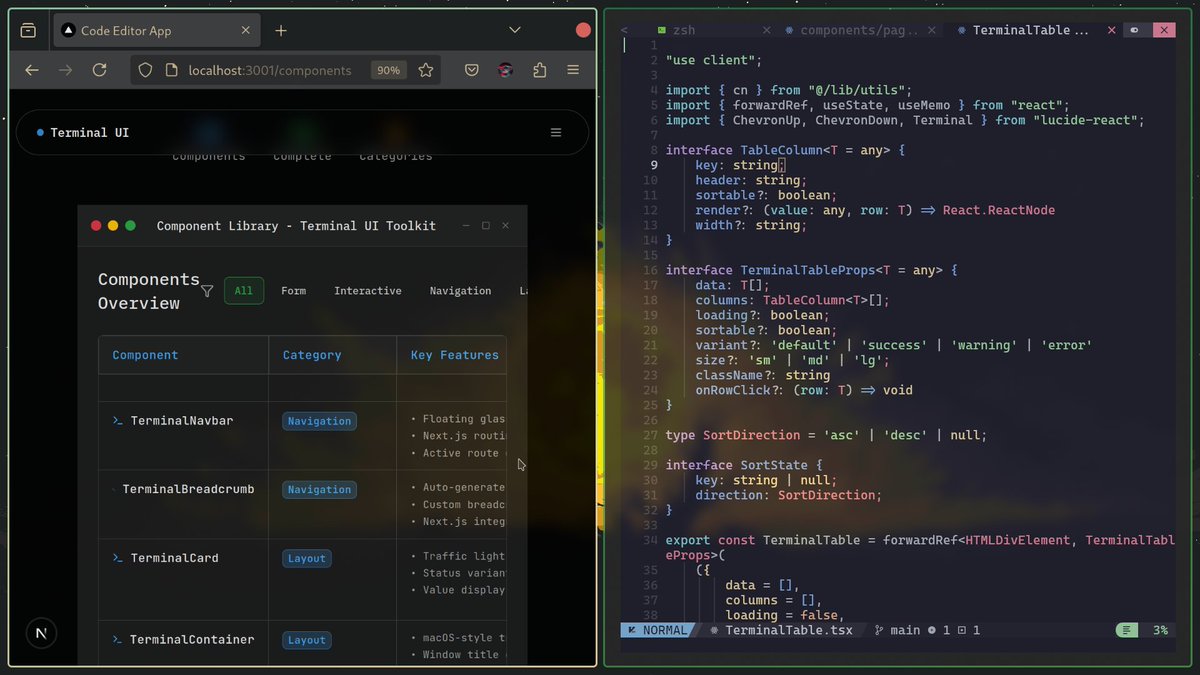Open the Pocket save icon
This screenshot has height=675, width=1200.
[472, 70]
